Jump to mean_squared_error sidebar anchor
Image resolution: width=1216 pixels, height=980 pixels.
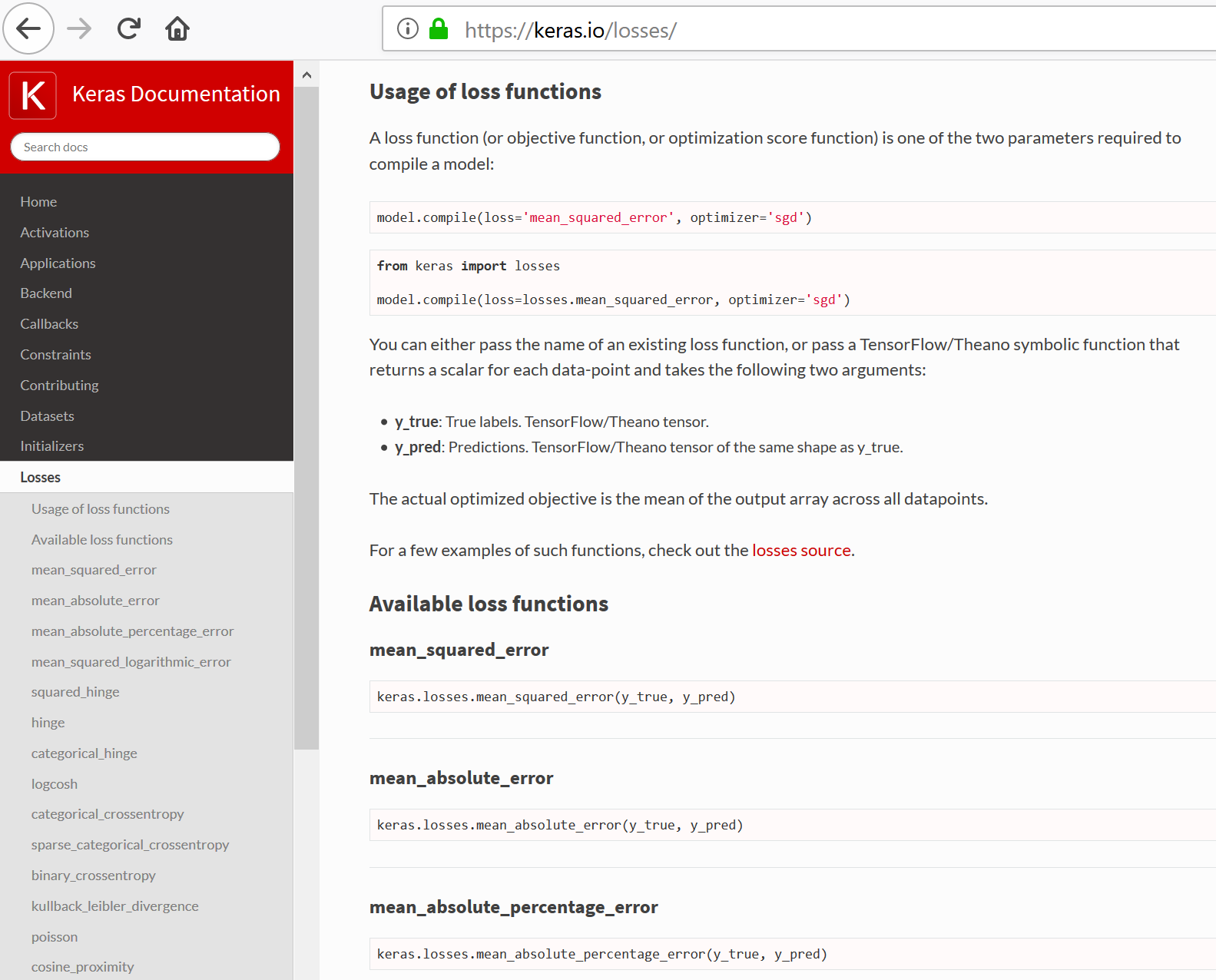(94, 570)
